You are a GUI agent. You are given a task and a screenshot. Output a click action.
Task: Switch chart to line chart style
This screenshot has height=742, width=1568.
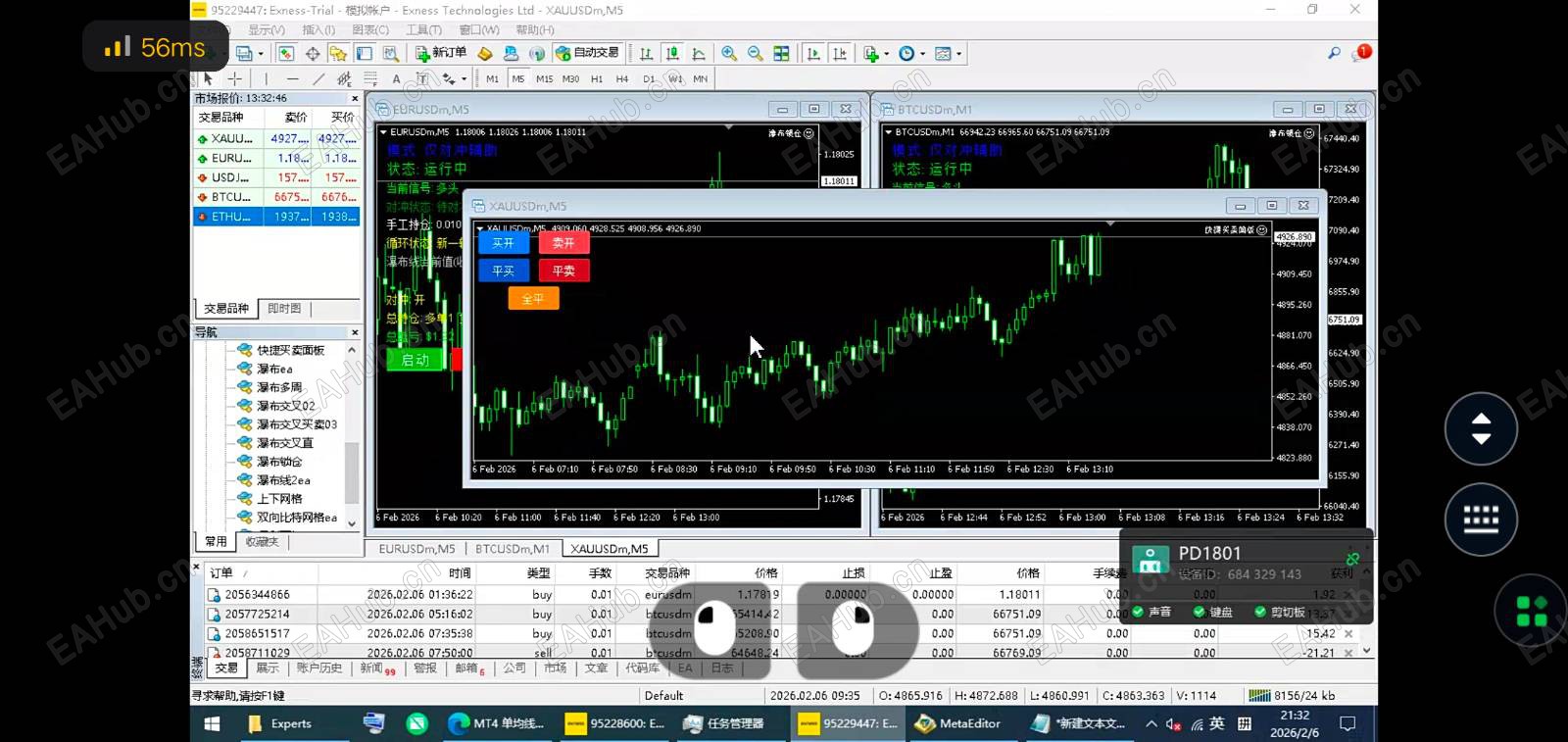pyautogui.click(x=699, y=53)
